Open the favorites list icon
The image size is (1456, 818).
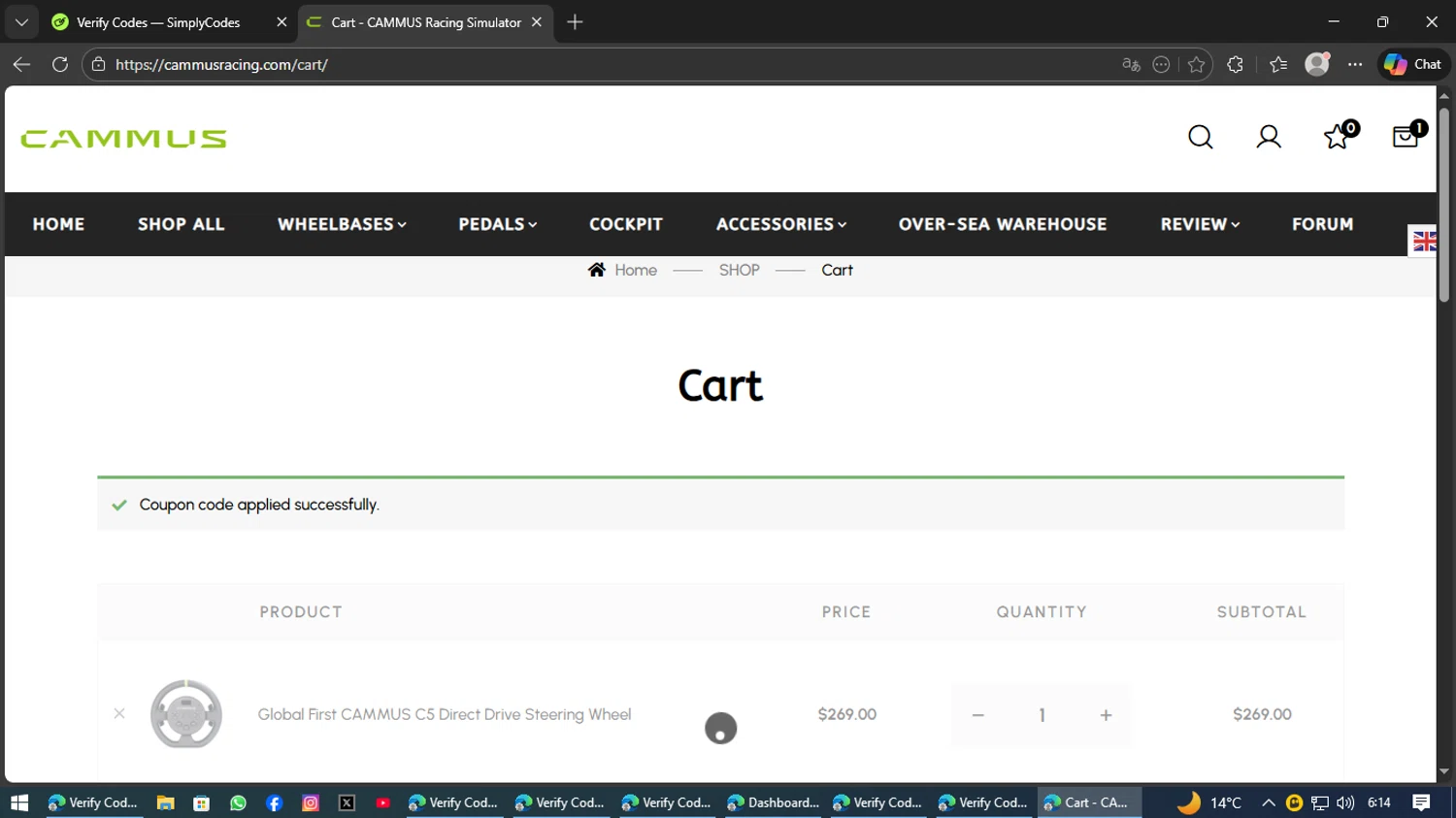coord(1278,65)
